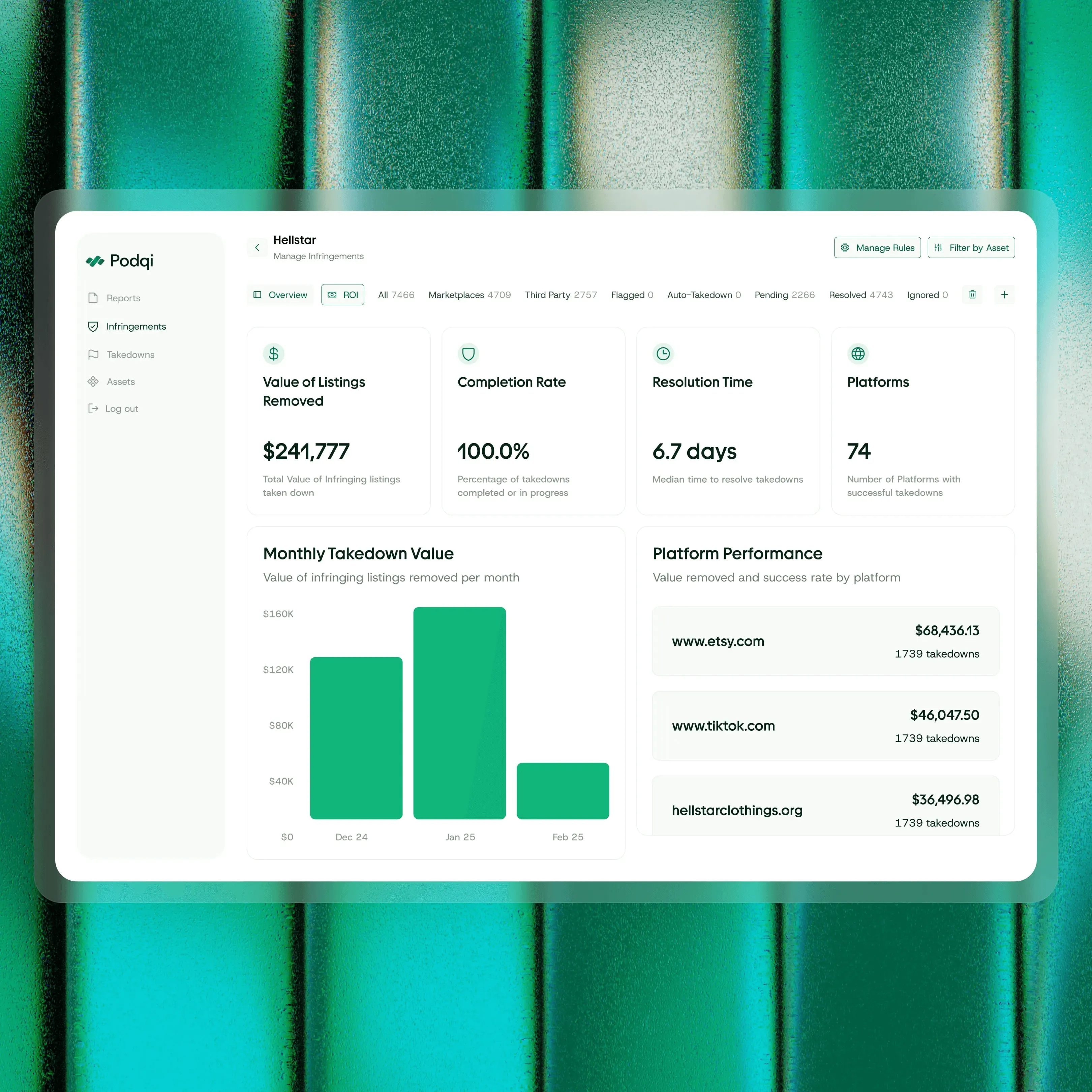The width and height of the screenshot is (1092, 1092).
Task: View Resolved 4743 infringements
Action: pyautogui.click(x=861, y=295)
